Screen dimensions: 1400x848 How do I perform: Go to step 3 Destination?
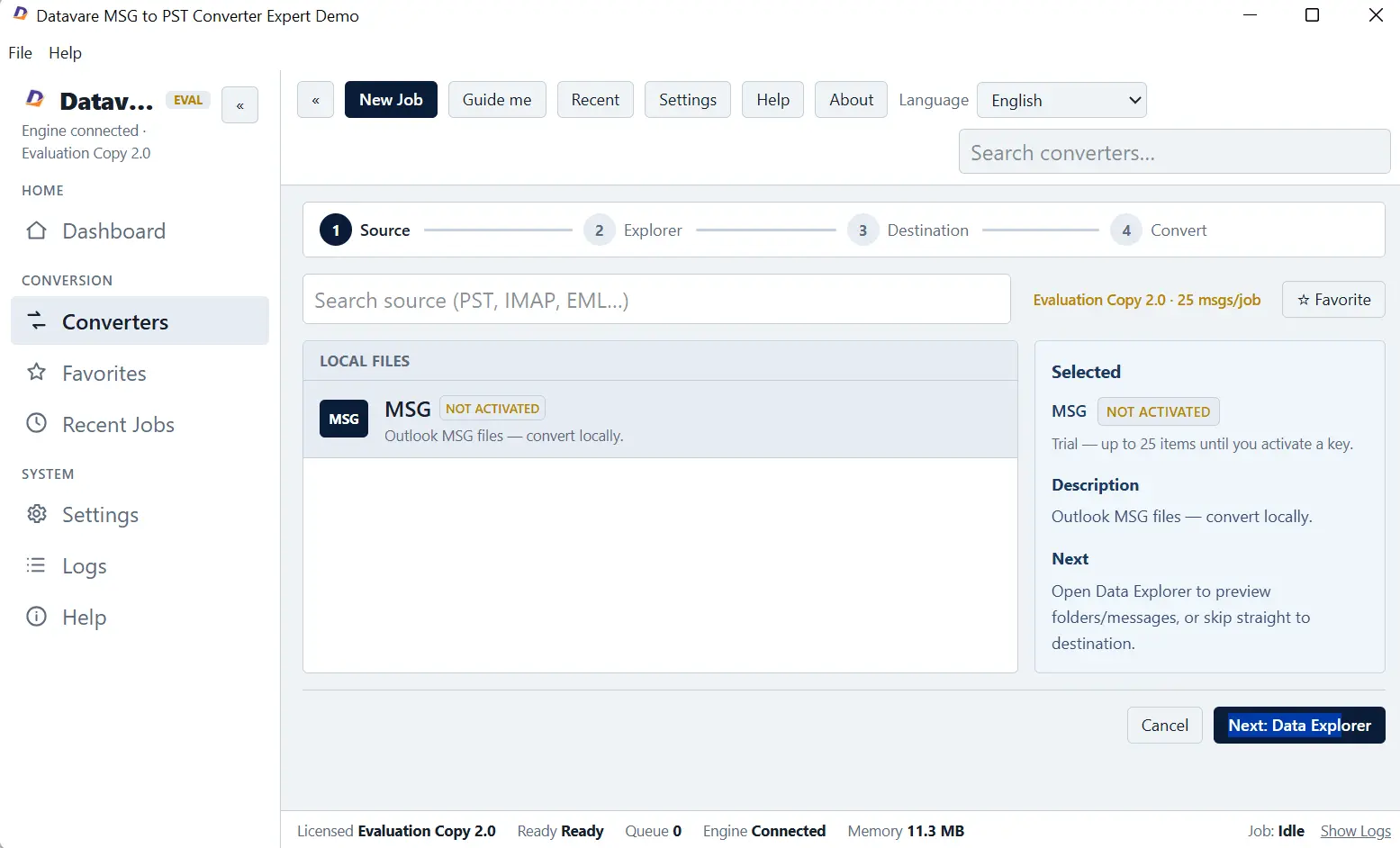point(908,230)
